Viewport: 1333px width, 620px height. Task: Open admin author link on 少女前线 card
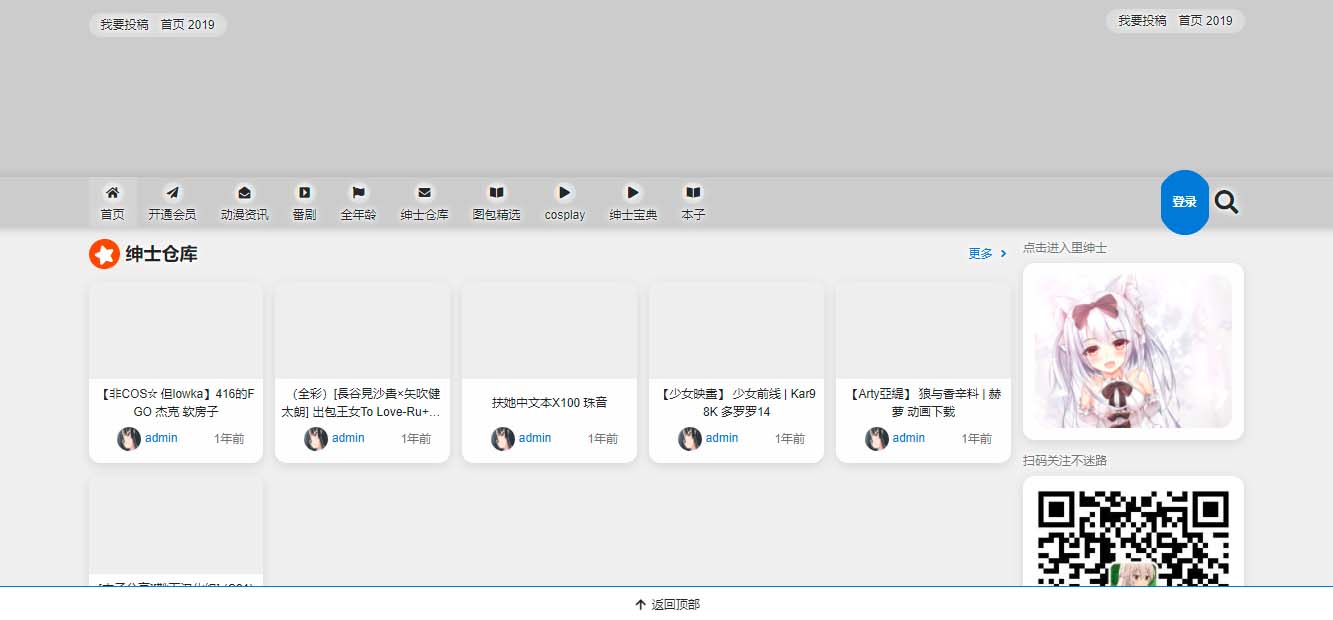tap(721, 438)
